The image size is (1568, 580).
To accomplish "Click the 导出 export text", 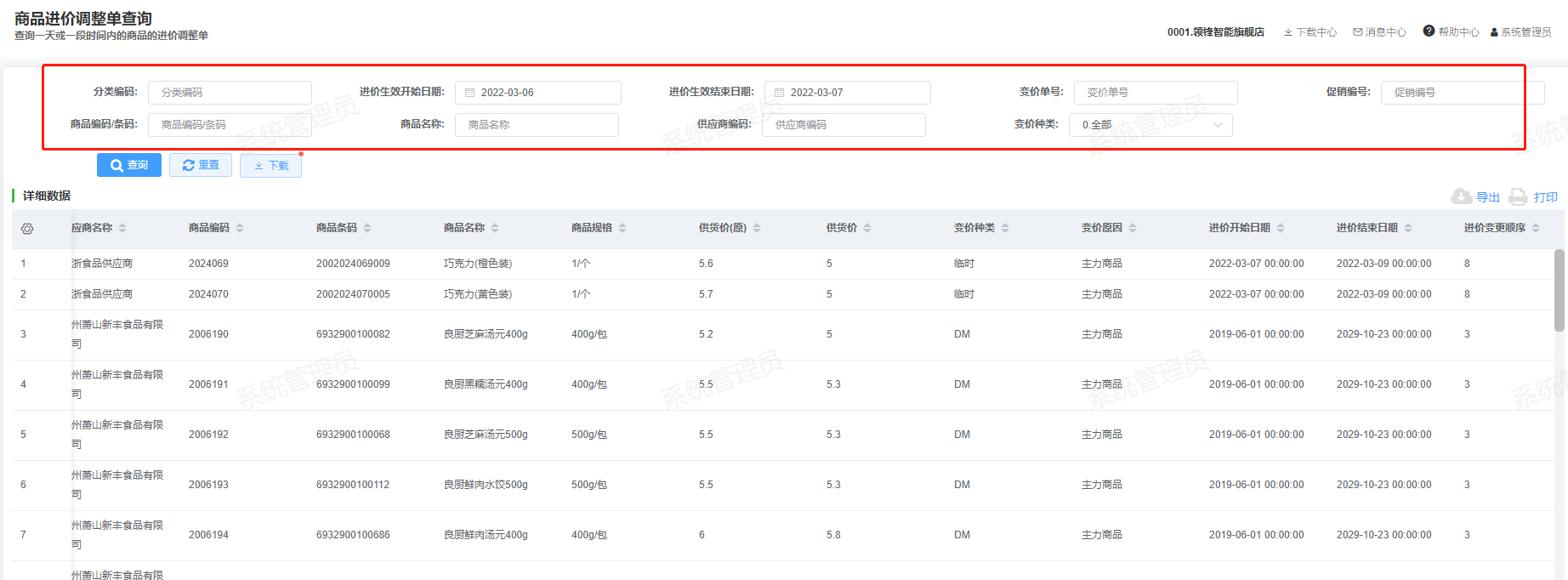I will (1488, 197).
